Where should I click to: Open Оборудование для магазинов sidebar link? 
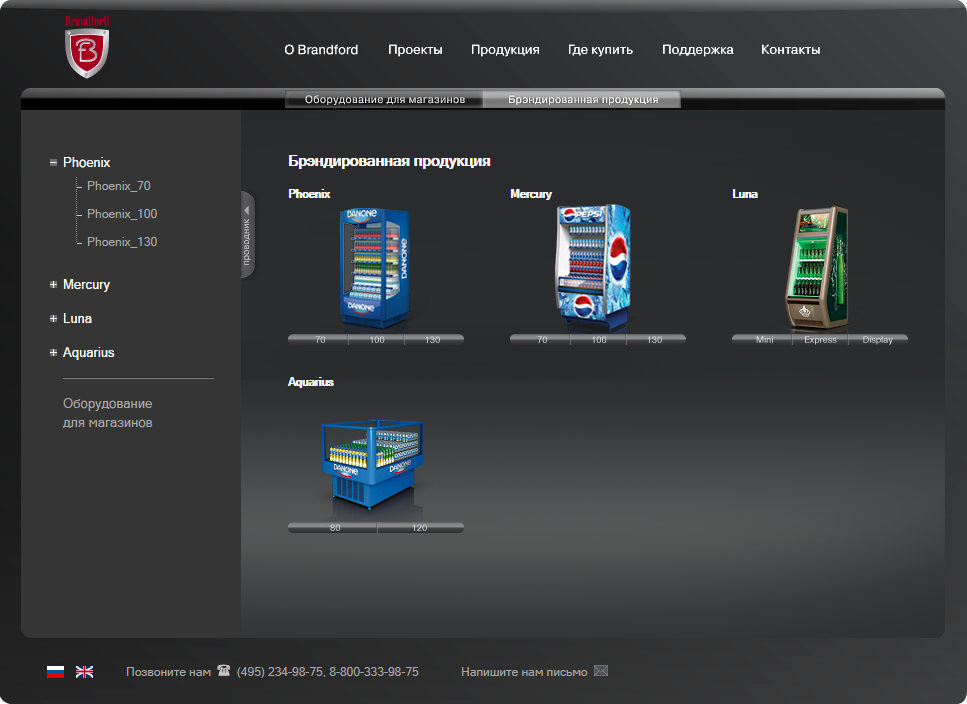coord(107,413)
